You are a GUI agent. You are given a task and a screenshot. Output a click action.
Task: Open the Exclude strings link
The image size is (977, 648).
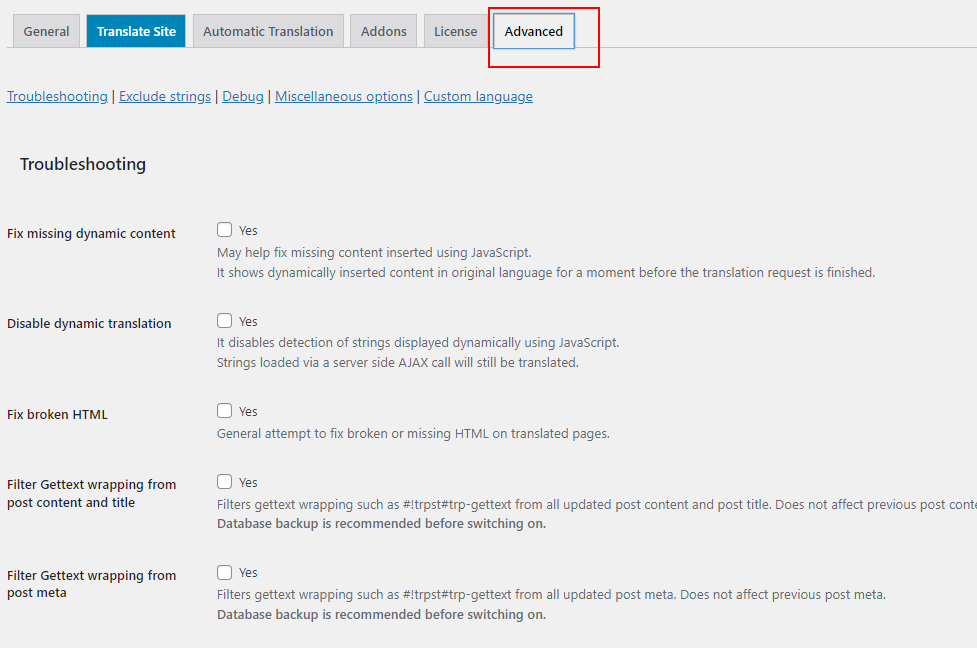pos(165,97)
